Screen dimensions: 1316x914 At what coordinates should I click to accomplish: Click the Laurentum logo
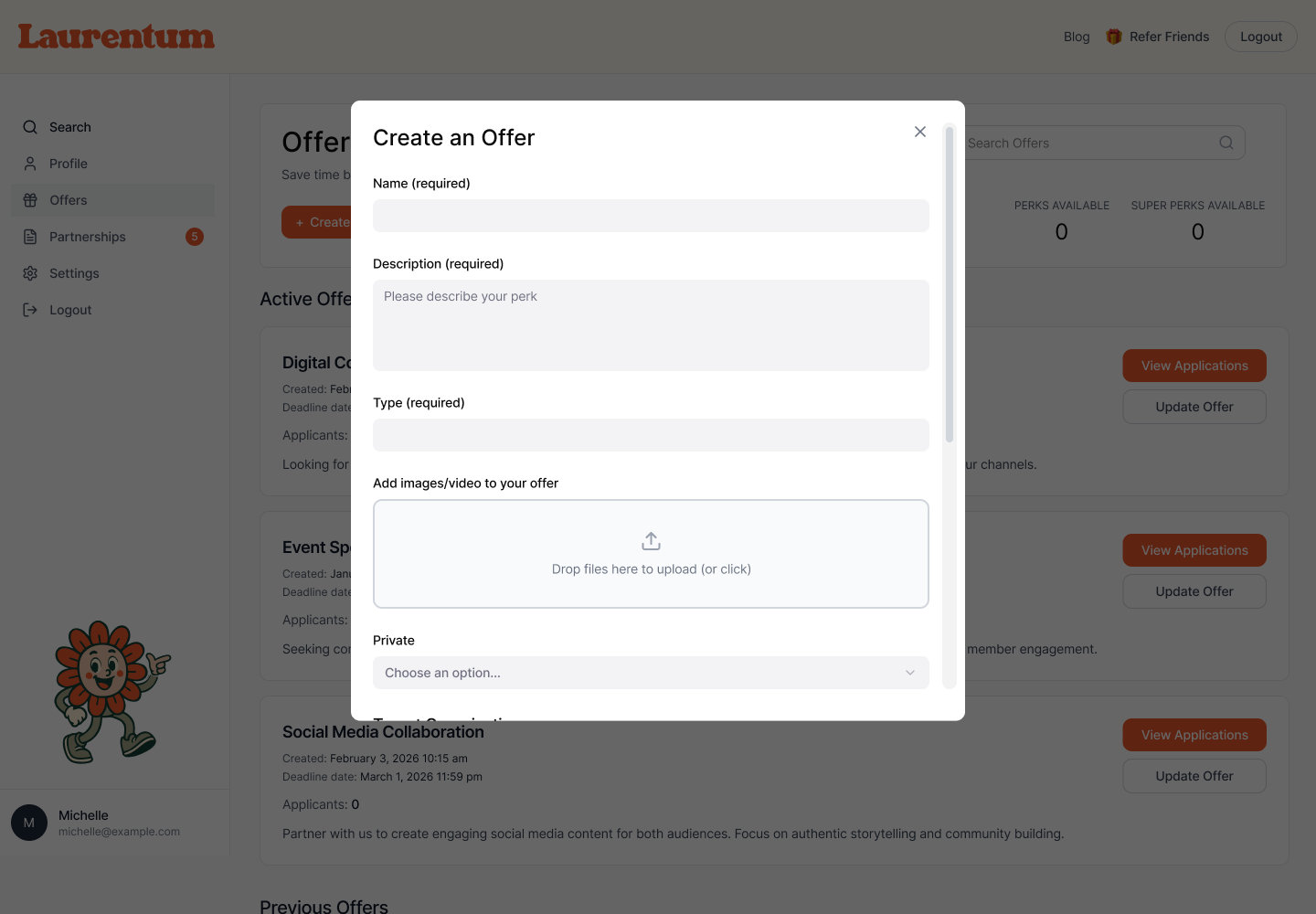click(116, 37)
